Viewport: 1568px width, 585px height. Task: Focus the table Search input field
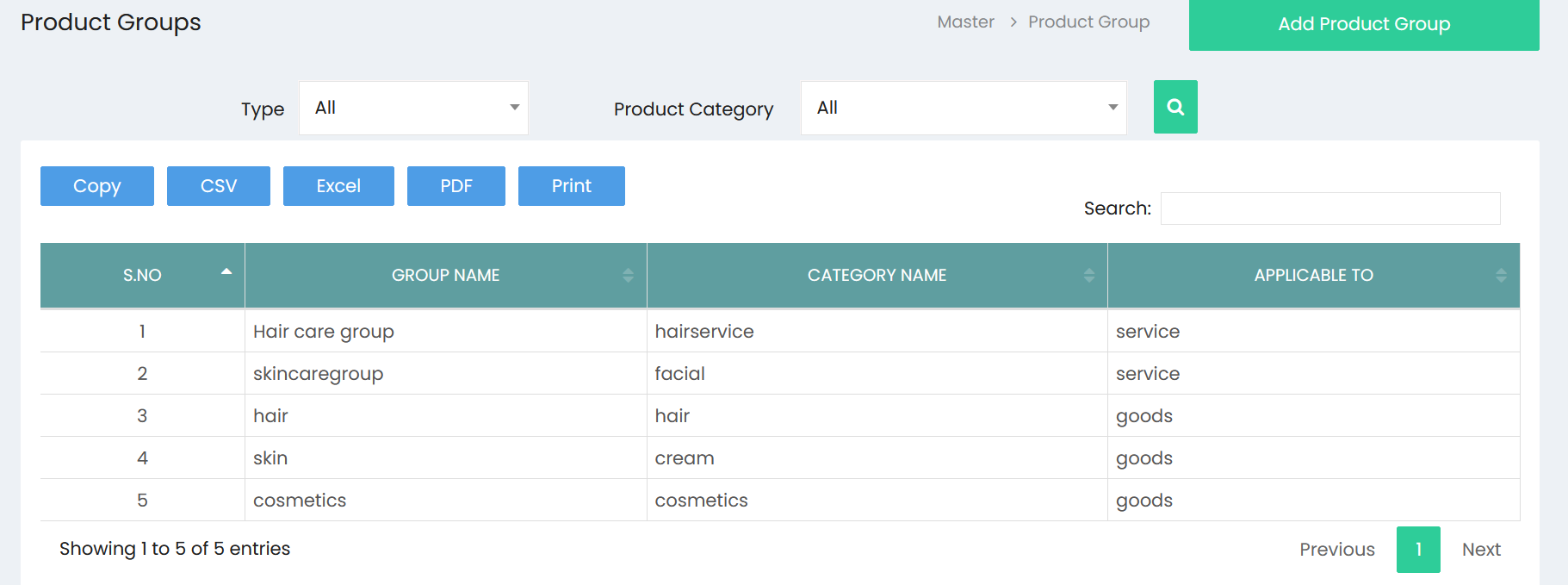pyautogui.click(x=1330, y=208)
